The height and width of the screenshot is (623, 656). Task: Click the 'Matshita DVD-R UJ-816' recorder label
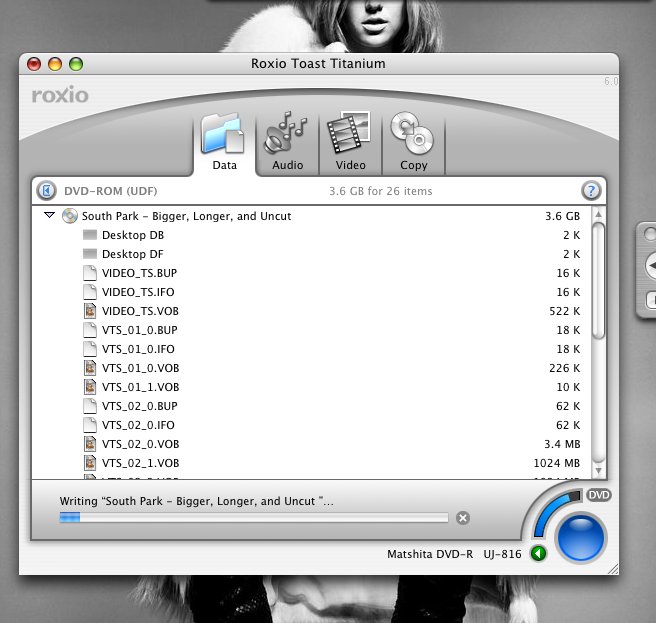[454, 554]
